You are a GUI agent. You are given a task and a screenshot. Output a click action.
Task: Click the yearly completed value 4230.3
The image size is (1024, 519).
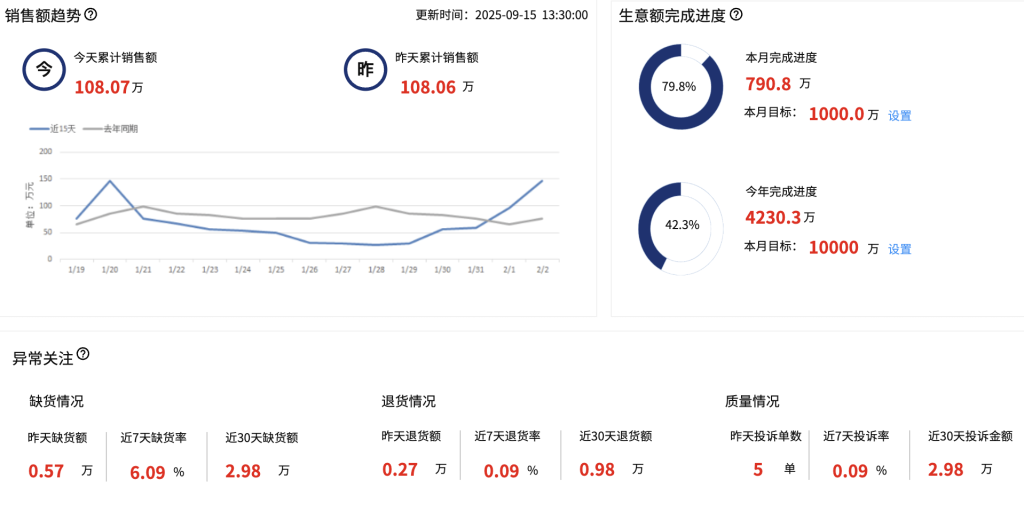click(773, 217)
